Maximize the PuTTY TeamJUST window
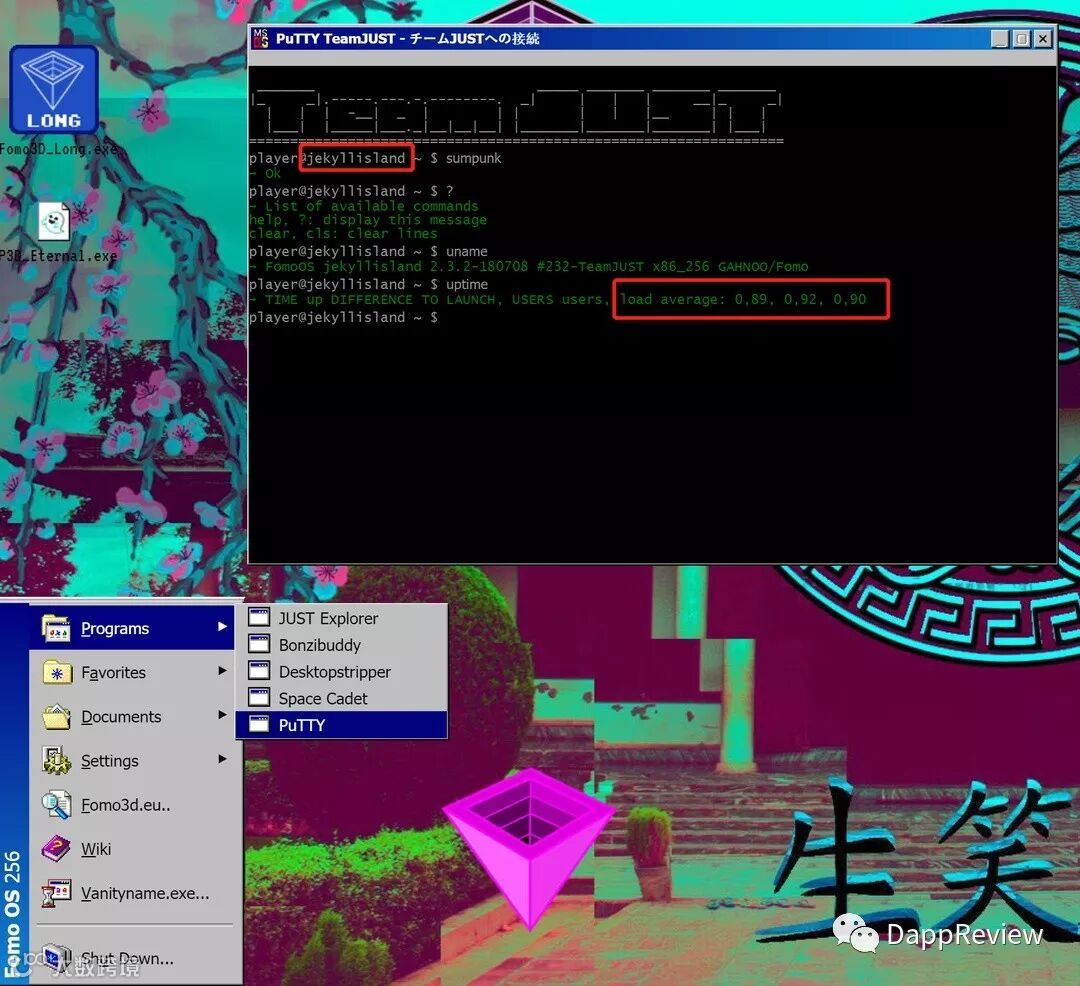This screenshot has height=986, width=1080. (1021, 39)
